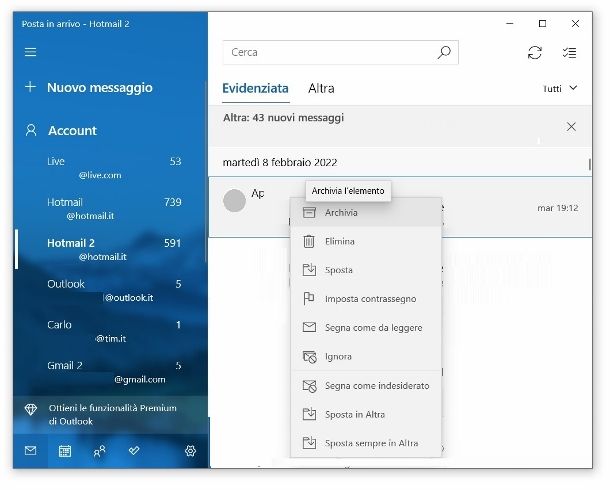
Task: Click the Archivia box icon in context menu
Action: coord(309,212)
